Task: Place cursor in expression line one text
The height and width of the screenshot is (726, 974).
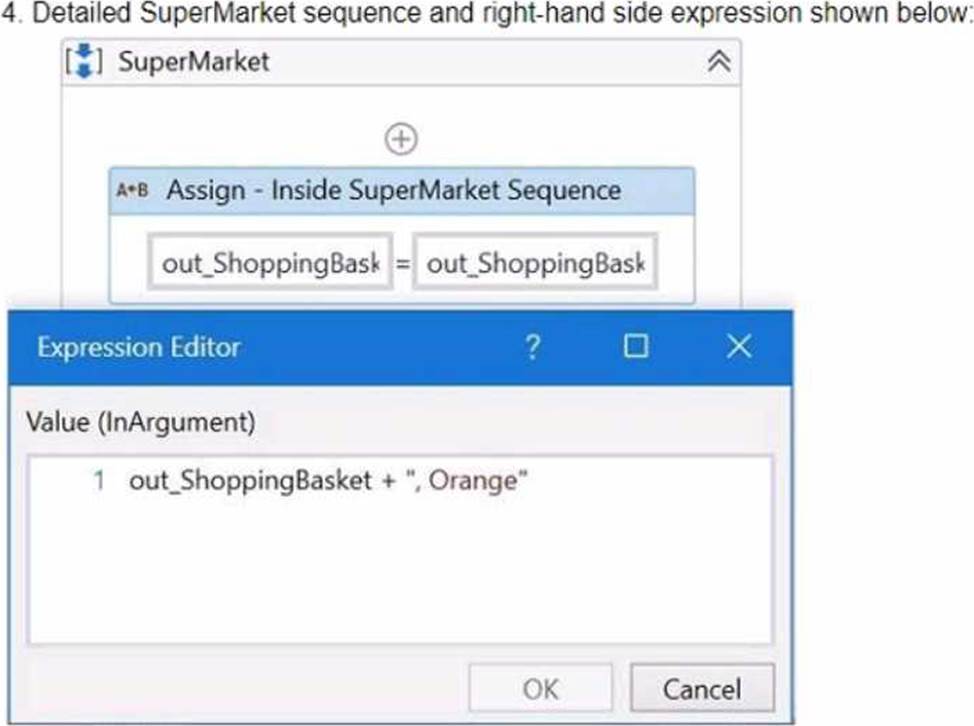Action: point(328,481)
